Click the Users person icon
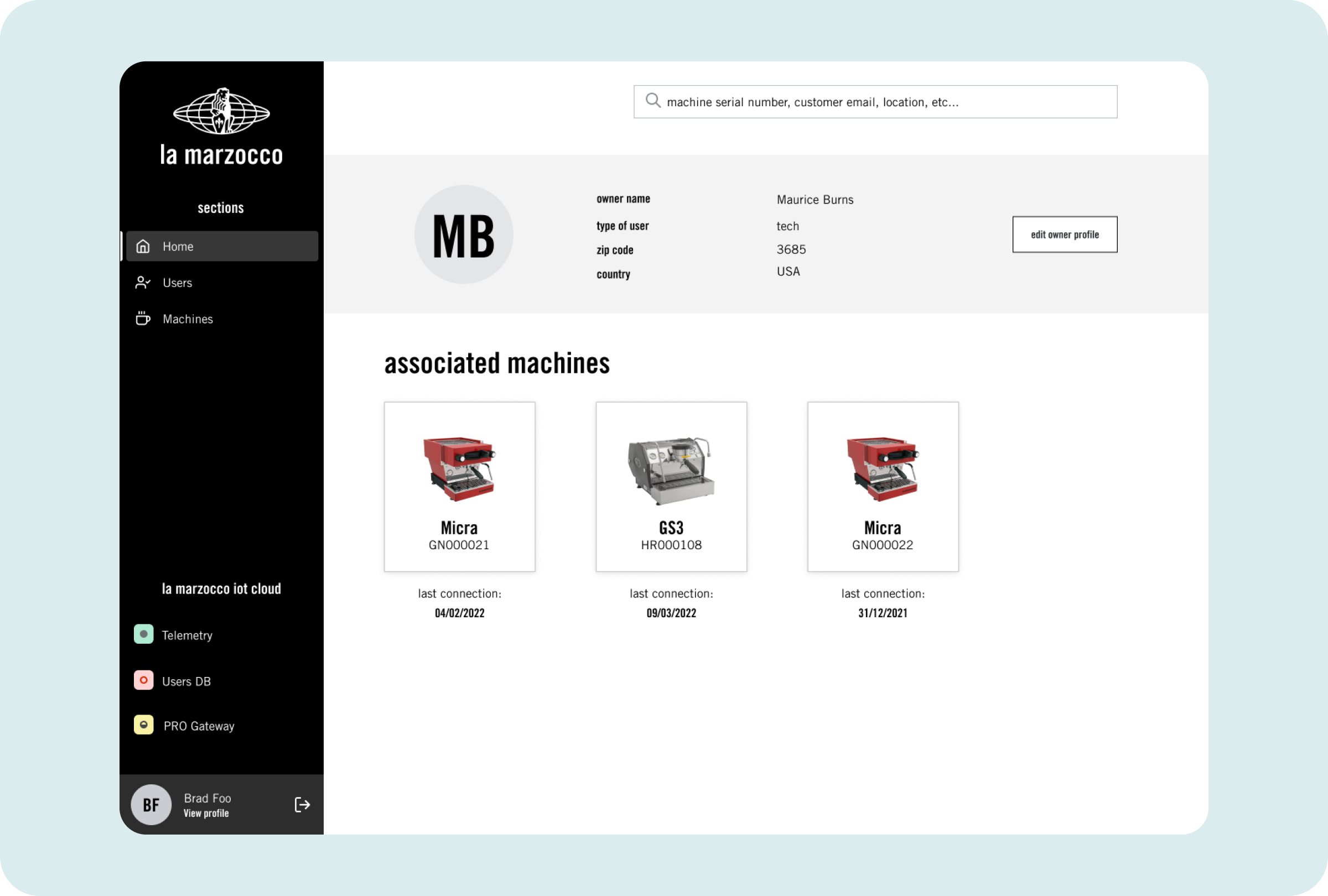Image resolution: width=1328 pixels, height=896 pixels. pos(143,283)
